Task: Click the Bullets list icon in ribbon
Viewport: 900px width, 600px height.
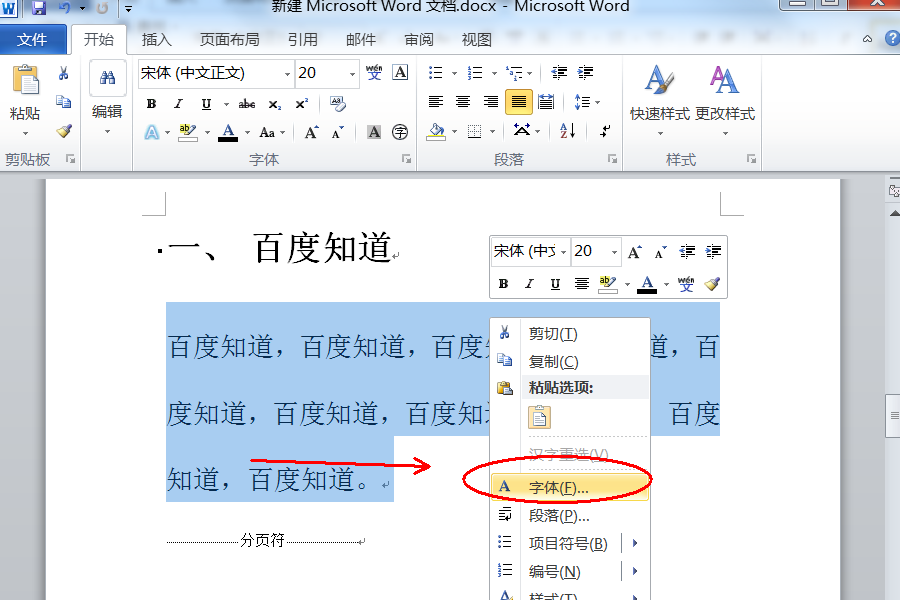Action: pyautogui.click(x=436, y=73)
